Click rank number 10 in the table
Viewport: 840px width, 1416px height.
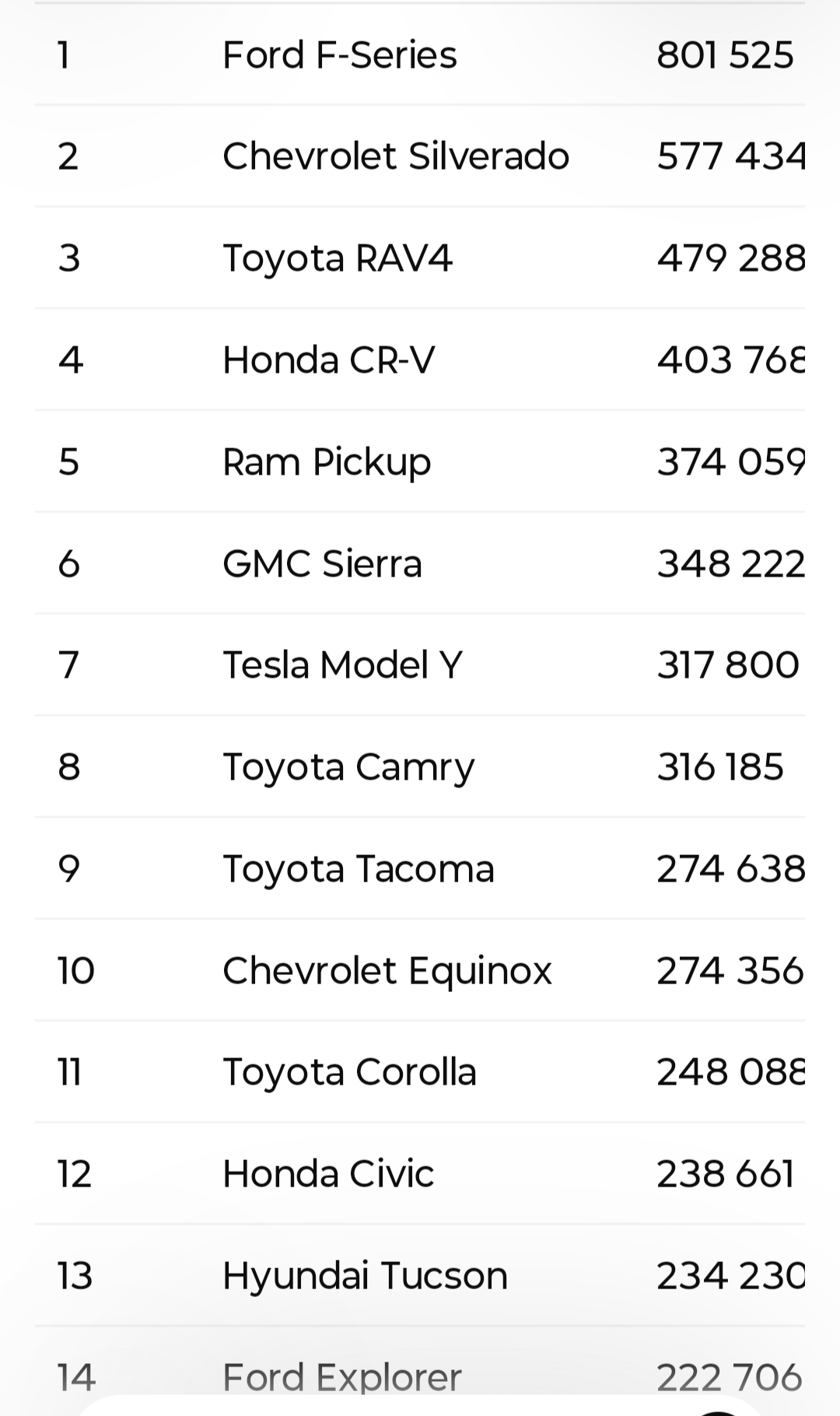75,971
